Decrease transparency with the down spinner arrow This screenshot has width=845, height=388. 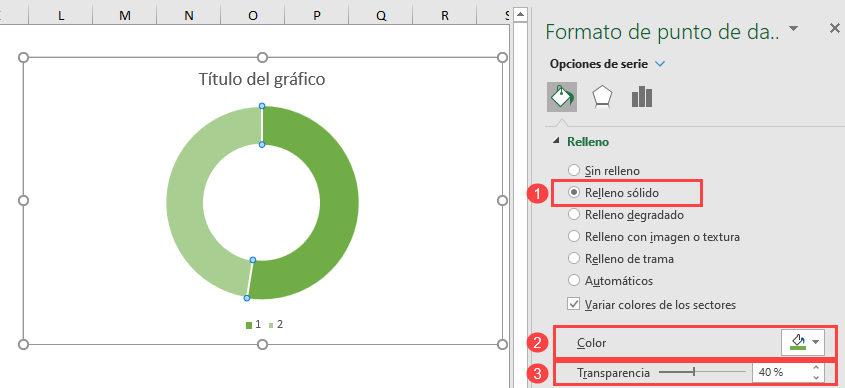pos(816,377)
